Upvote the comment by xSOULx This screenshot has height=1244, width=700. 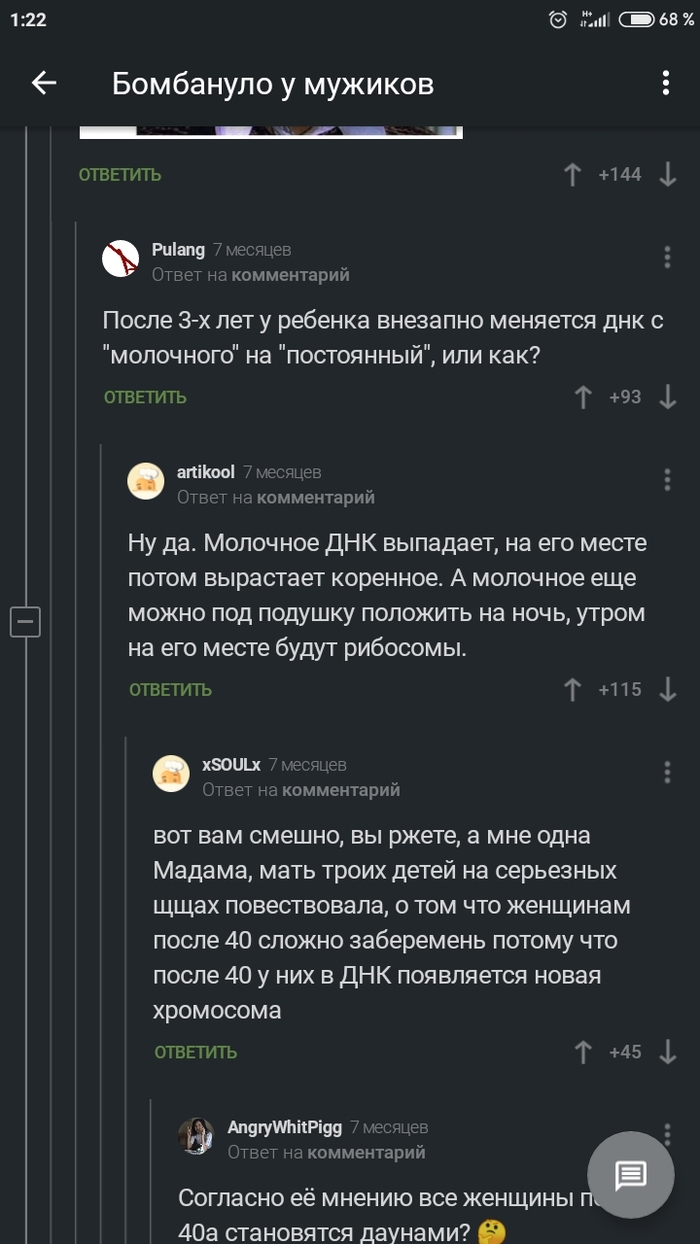[x=583, y=1052]
